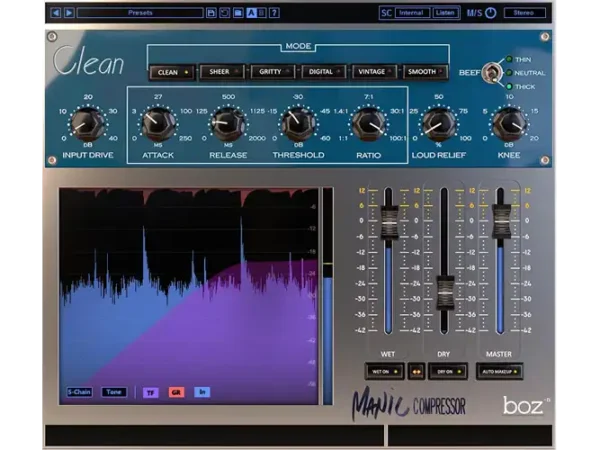Click the waveform history display
600x450 pixels.
pos(189,296)
